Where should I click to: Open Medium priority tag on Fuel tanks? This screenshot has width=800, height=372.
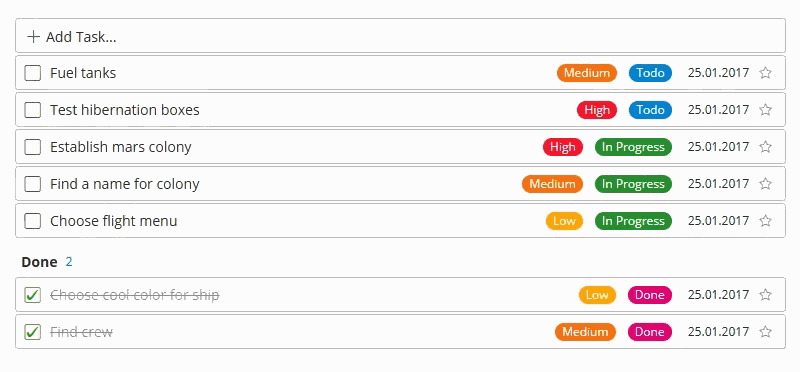pyautogui.click(x=587, y=73)
